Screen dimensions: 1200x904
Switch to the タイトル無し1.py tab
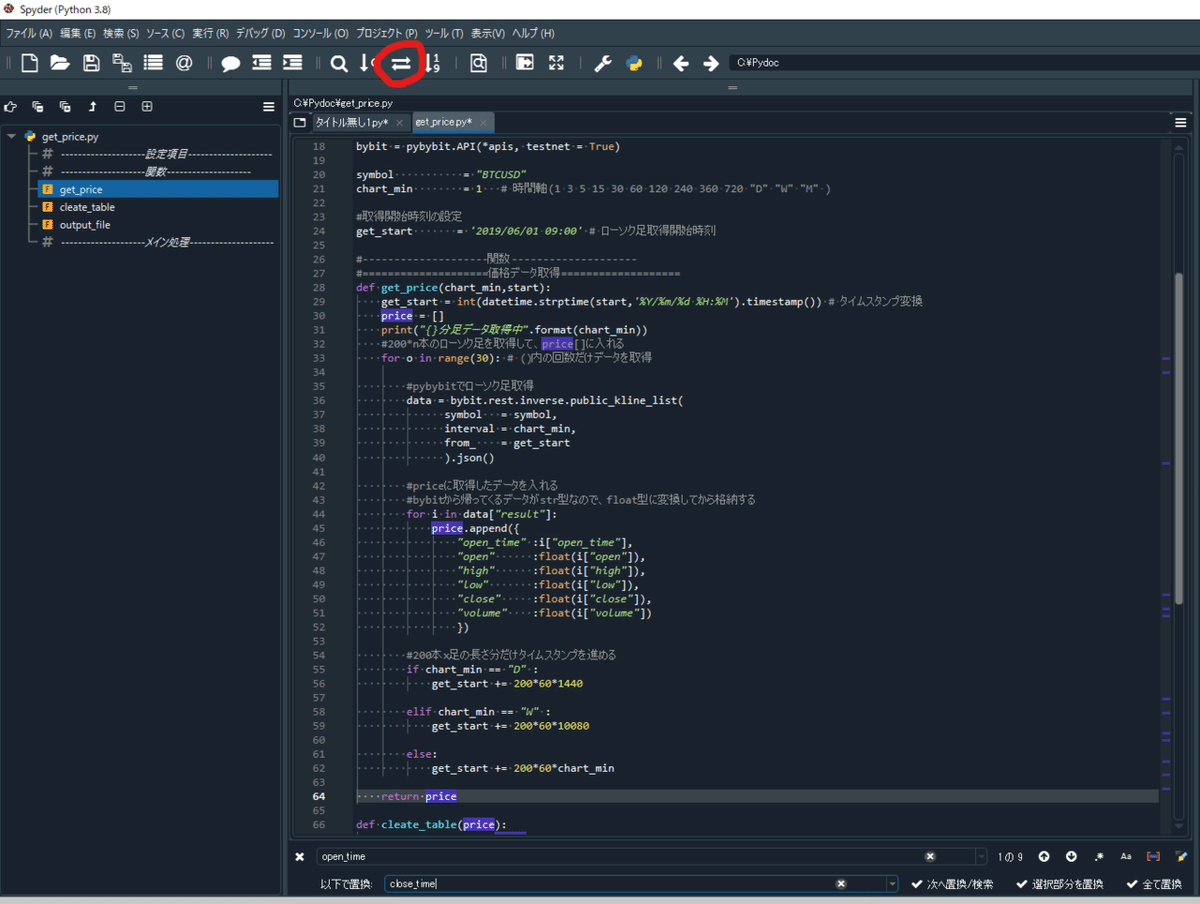(x=351, y=123)
